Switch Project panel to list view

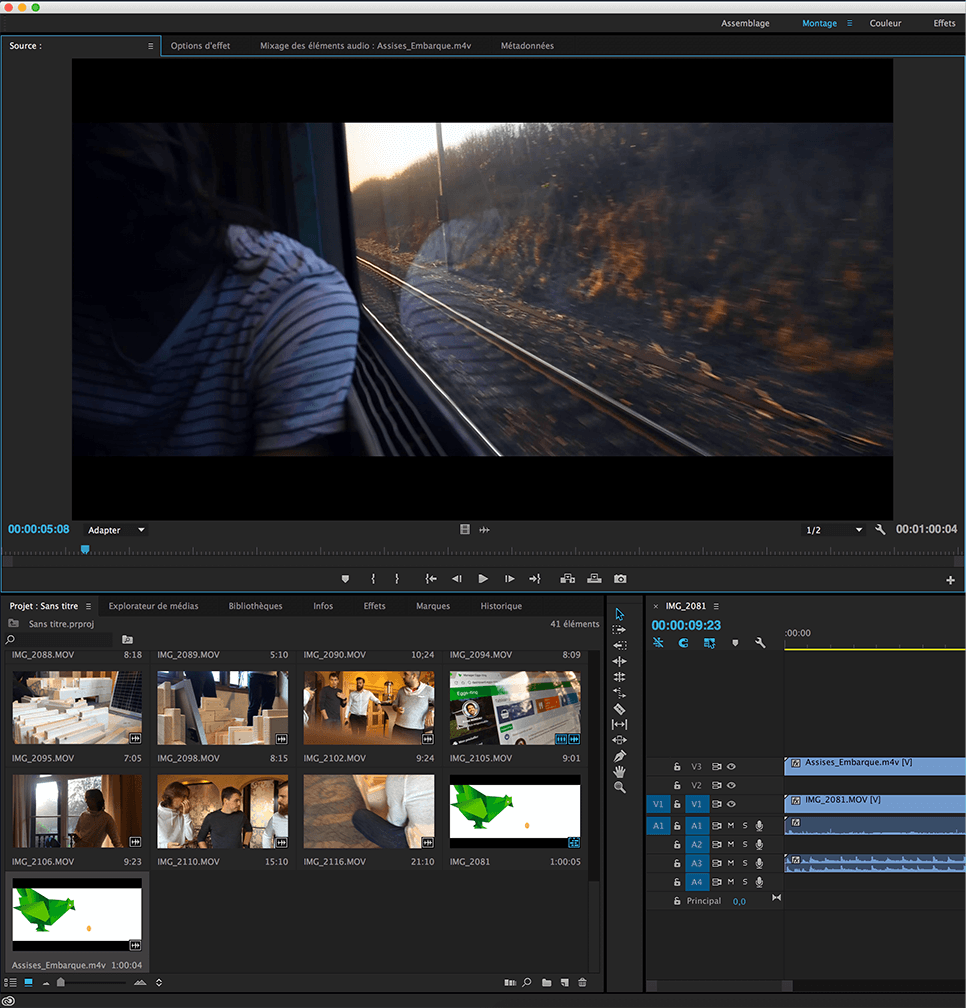pos(10,982)
